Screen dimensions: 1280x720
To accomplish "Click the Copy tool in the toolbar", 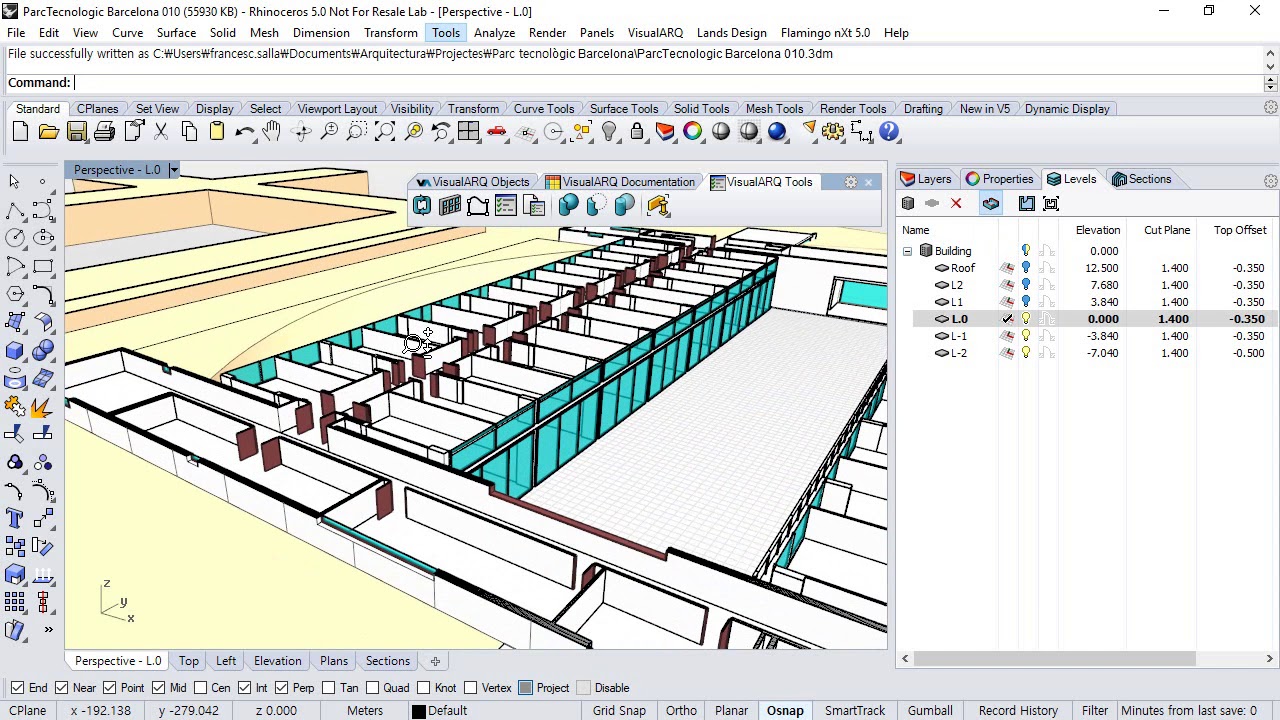I will (x=189, y=131).
